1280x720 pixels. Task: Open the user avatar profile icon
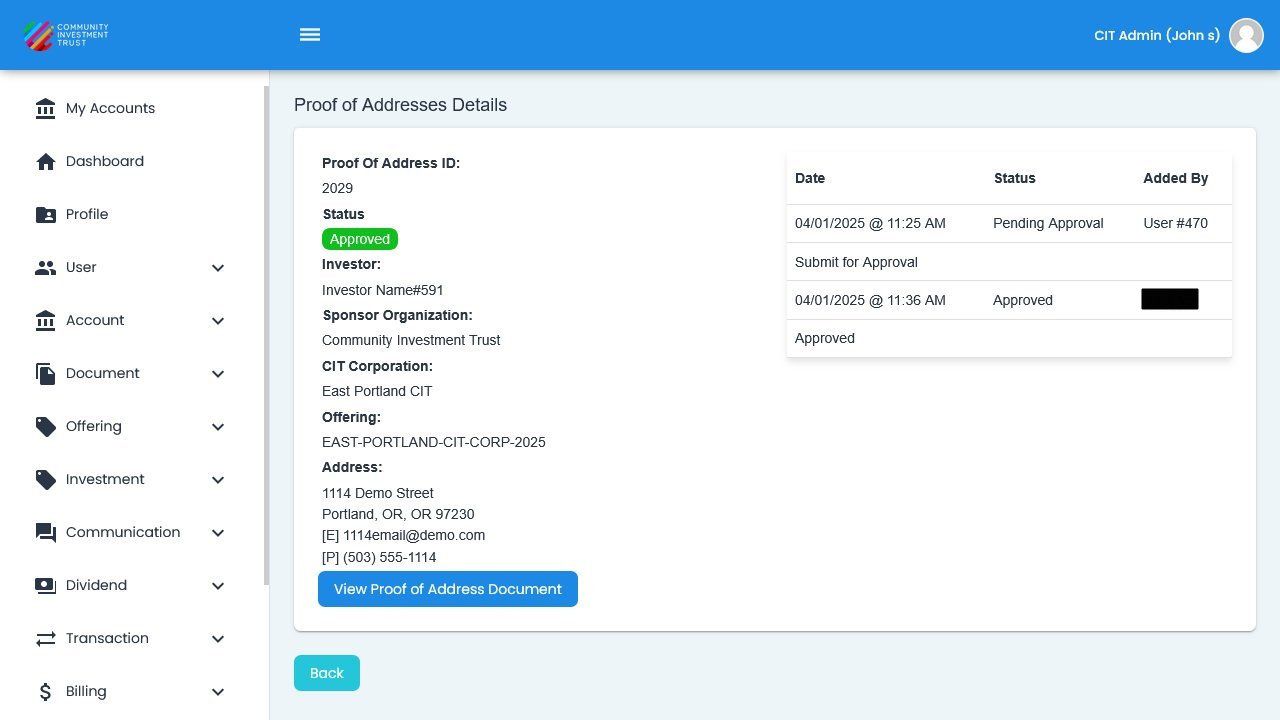click(x=1246, y=35)
